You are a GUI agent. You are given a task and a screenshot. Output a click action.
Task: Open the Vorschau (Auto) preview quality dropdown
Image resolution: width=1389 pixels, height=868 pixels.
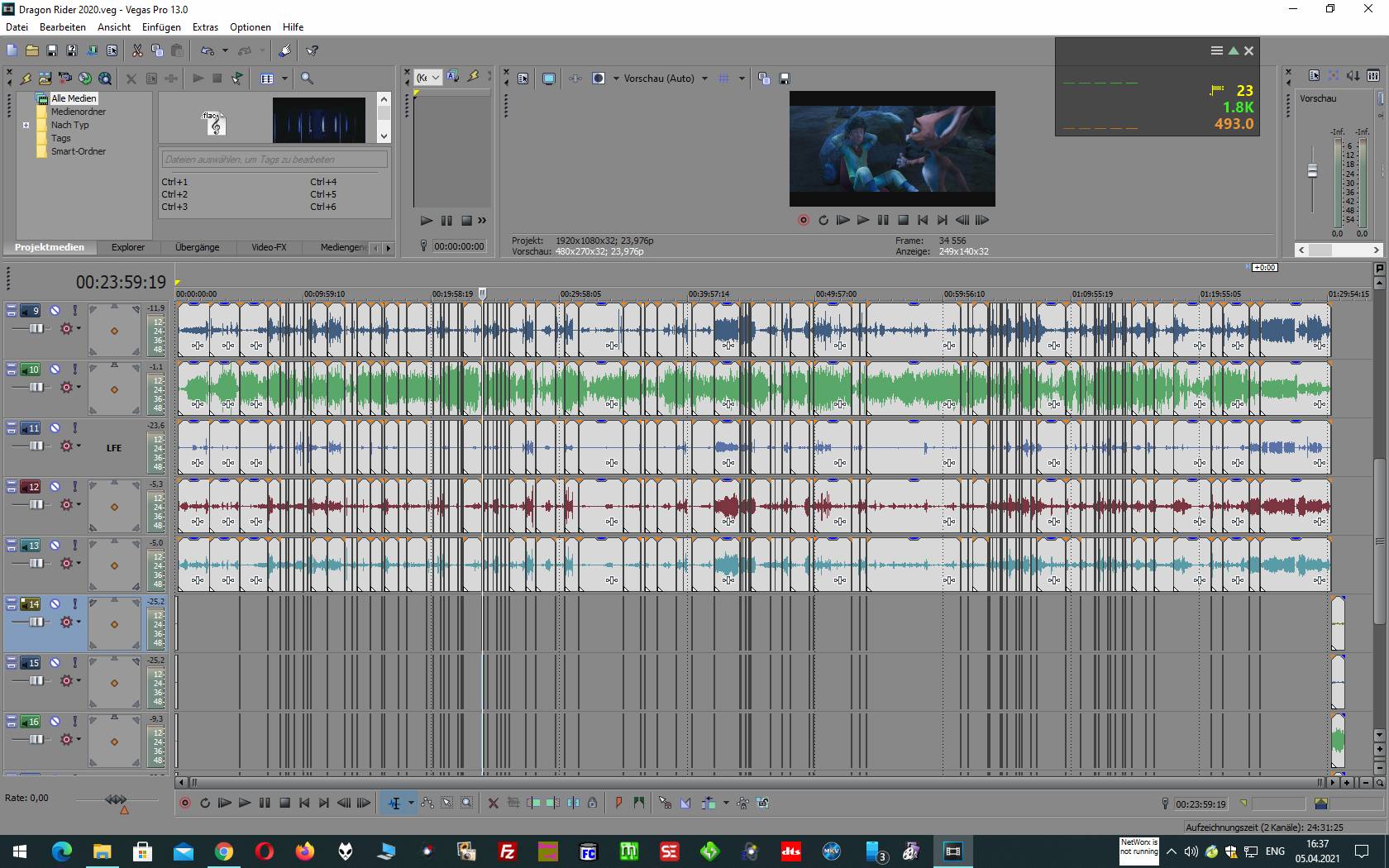[704, 79]
